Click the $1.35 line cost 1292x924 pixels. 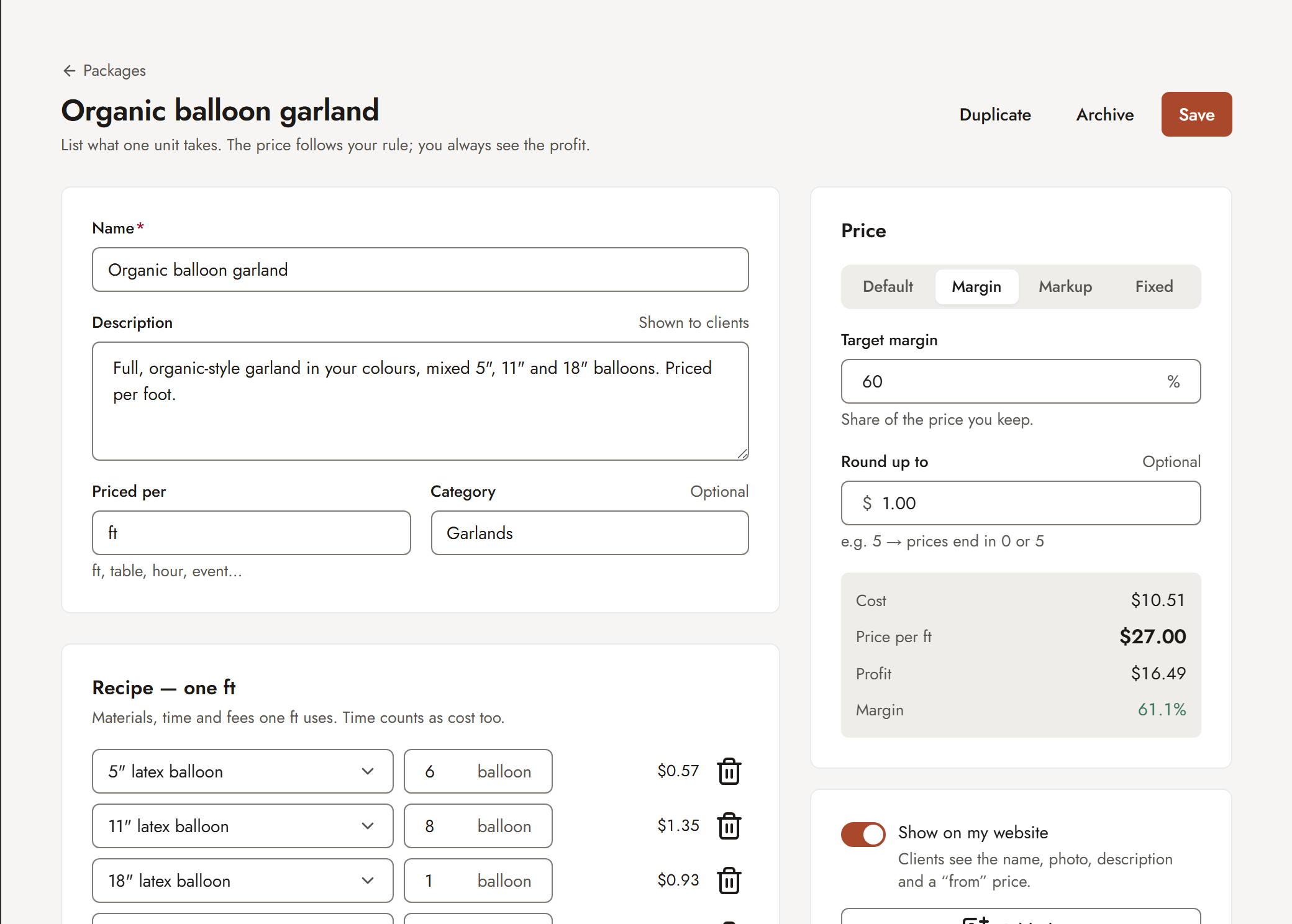678,826
